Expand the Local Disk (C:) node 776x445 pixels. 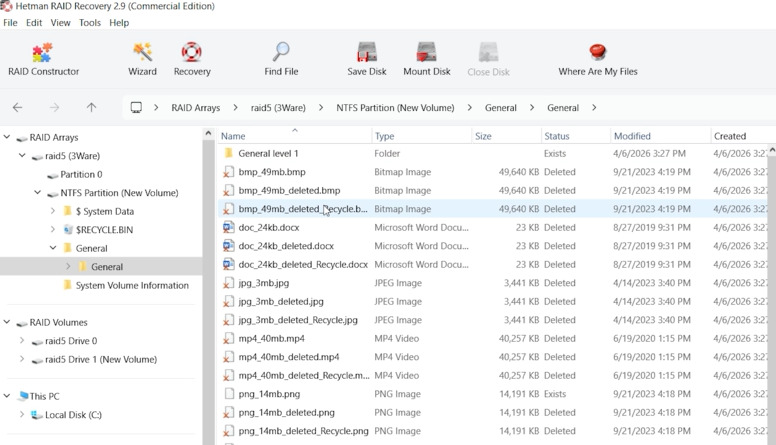(x=22, y=414)
